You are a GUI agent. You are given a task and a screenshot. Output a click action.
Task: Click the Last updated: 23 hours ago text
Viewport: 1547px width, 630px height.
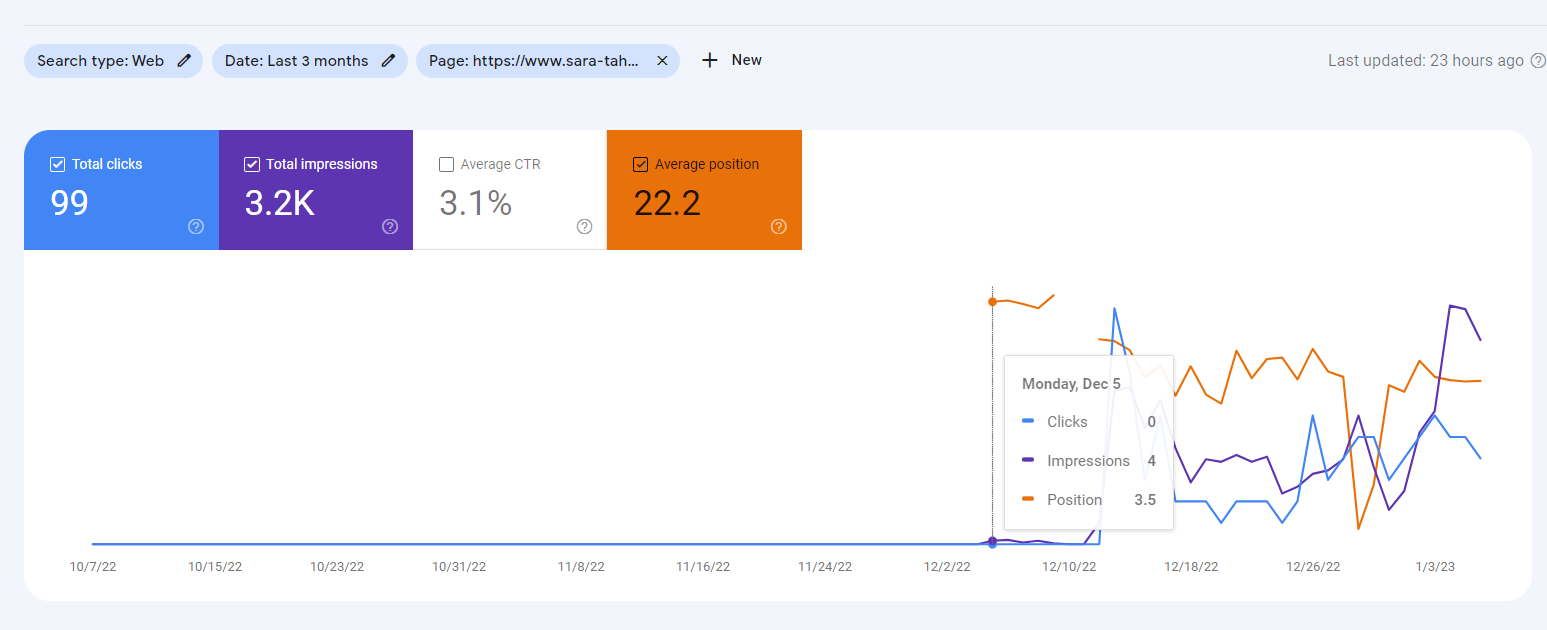(x=1426, y=61)
